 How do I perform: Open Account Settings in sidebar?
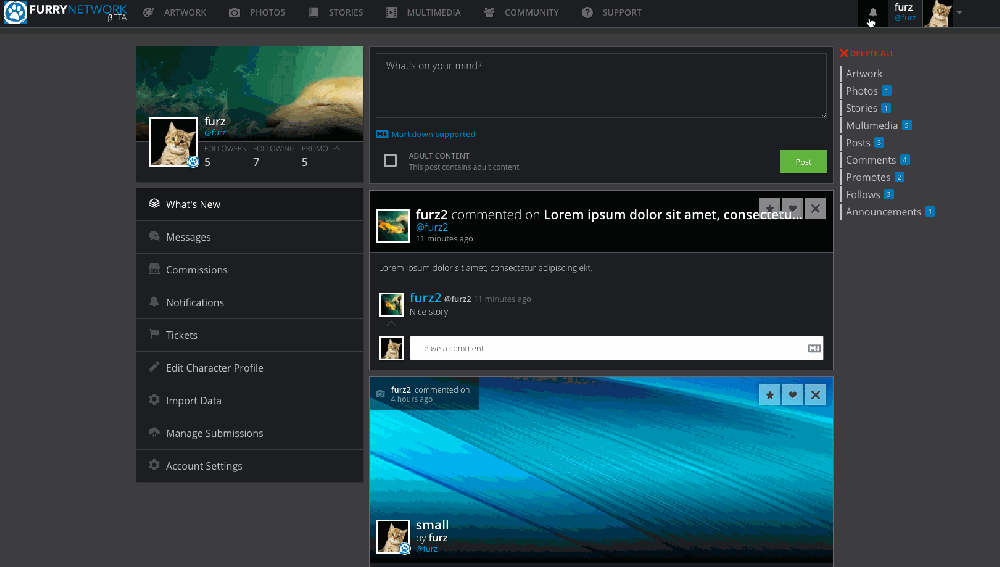[x=249, y=466]
